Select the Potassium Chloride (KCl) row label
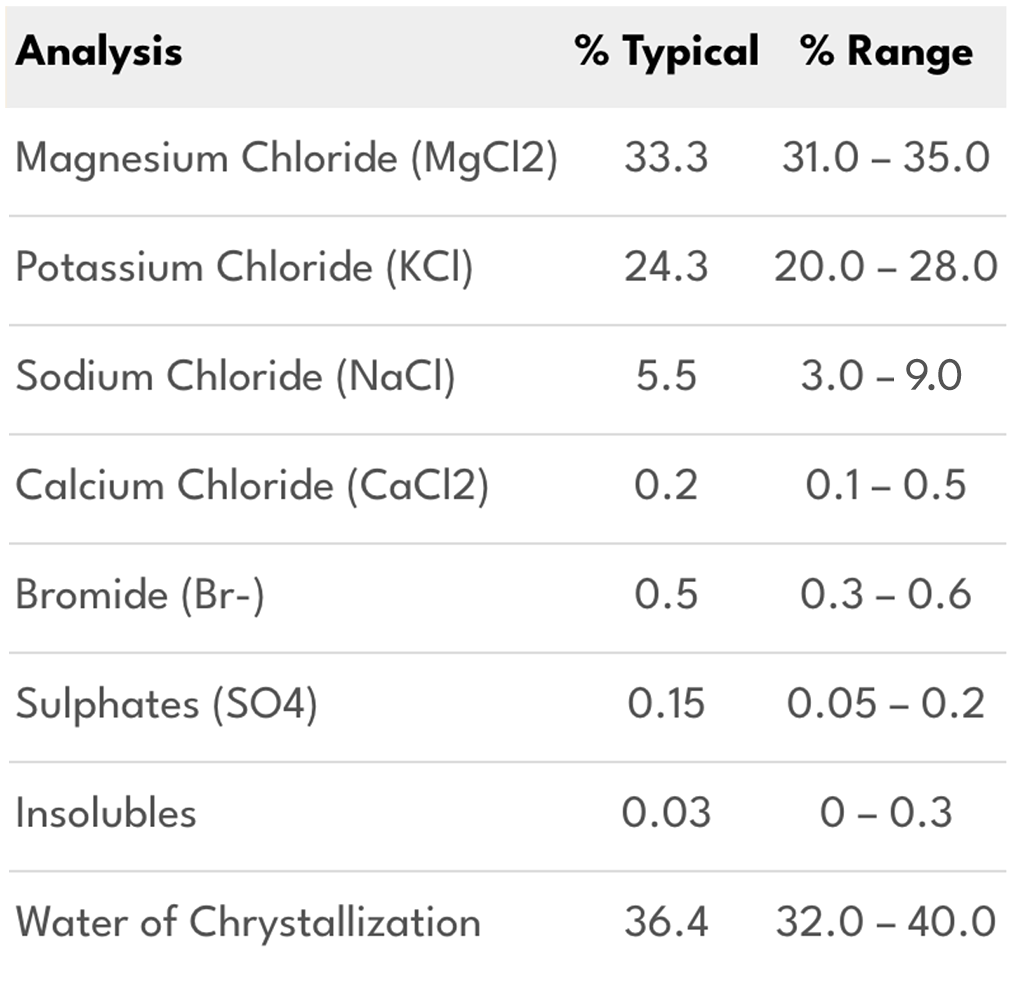The image size is (1015, 984). click(x=244, y=268)
